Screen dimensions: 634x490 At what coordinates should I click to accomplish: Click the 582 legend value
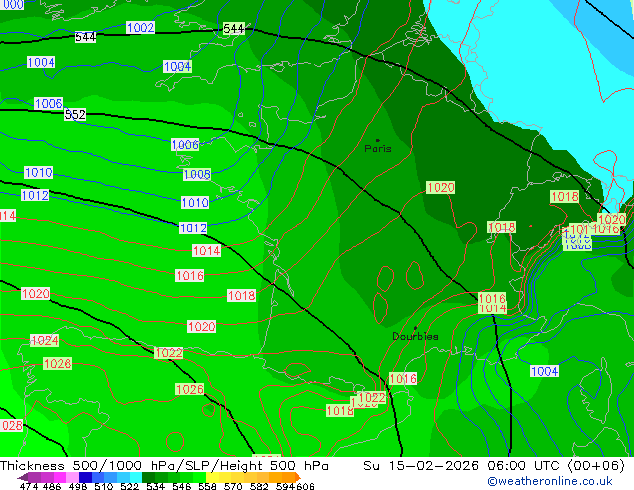tap(259, 486)
